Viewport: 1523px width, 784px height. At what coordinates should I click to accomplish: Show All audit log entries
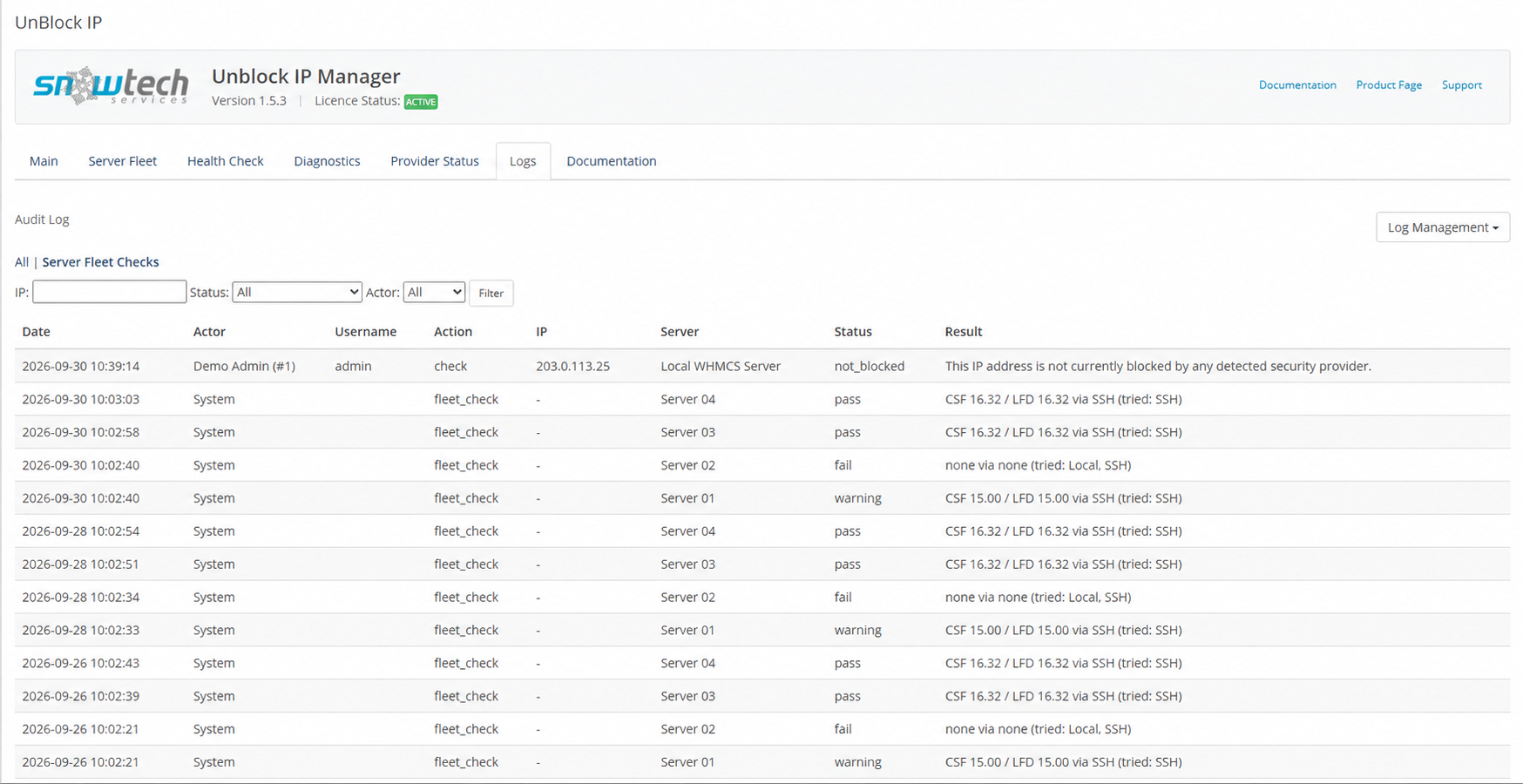click(x=22, y=262)
